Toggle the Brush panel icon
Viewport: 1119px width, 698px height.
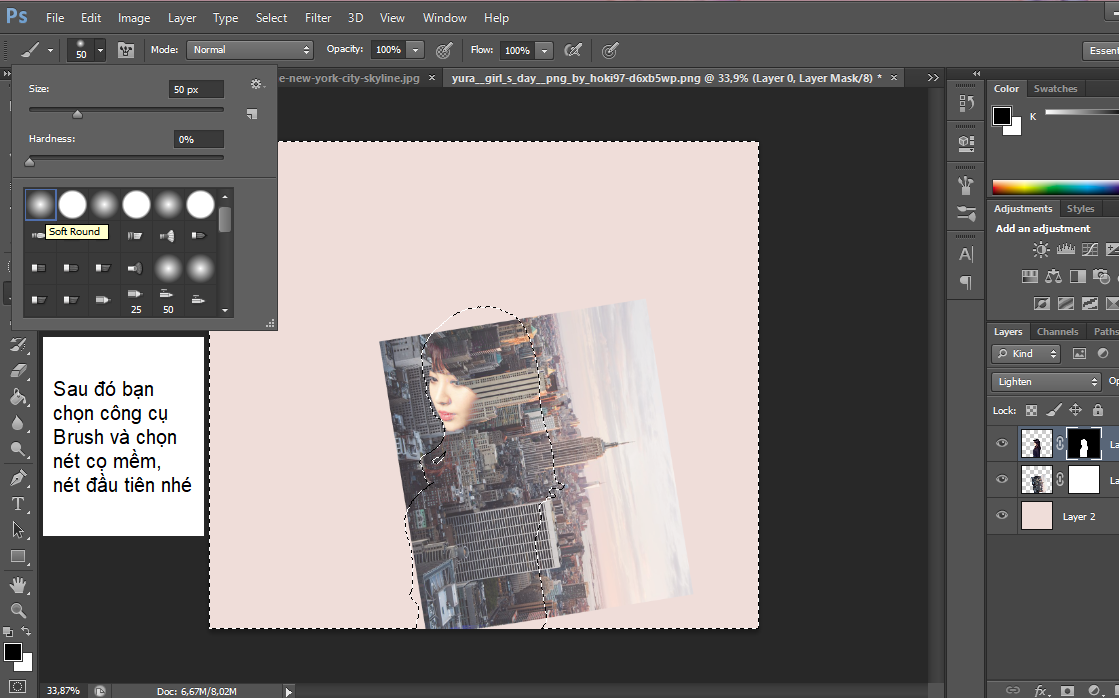(x=126, y=50)
